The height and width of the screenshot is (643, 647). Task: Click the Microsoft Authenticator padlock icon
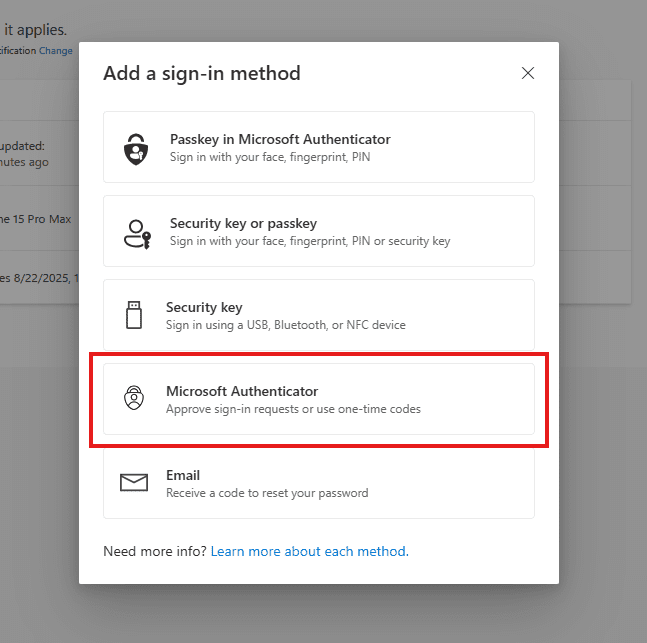(x=134, y=399)
